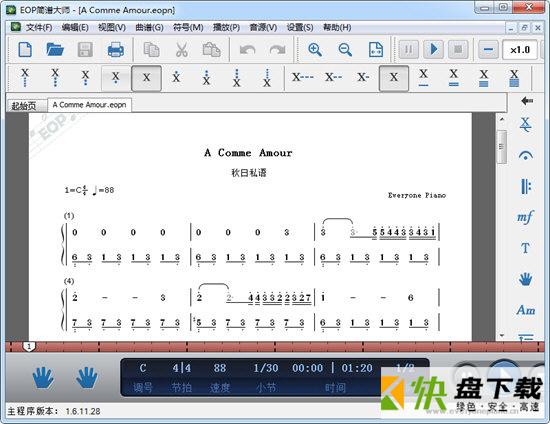
Task: Switch to A Comme Amour.eopn tab
Action: pos(89,105)
